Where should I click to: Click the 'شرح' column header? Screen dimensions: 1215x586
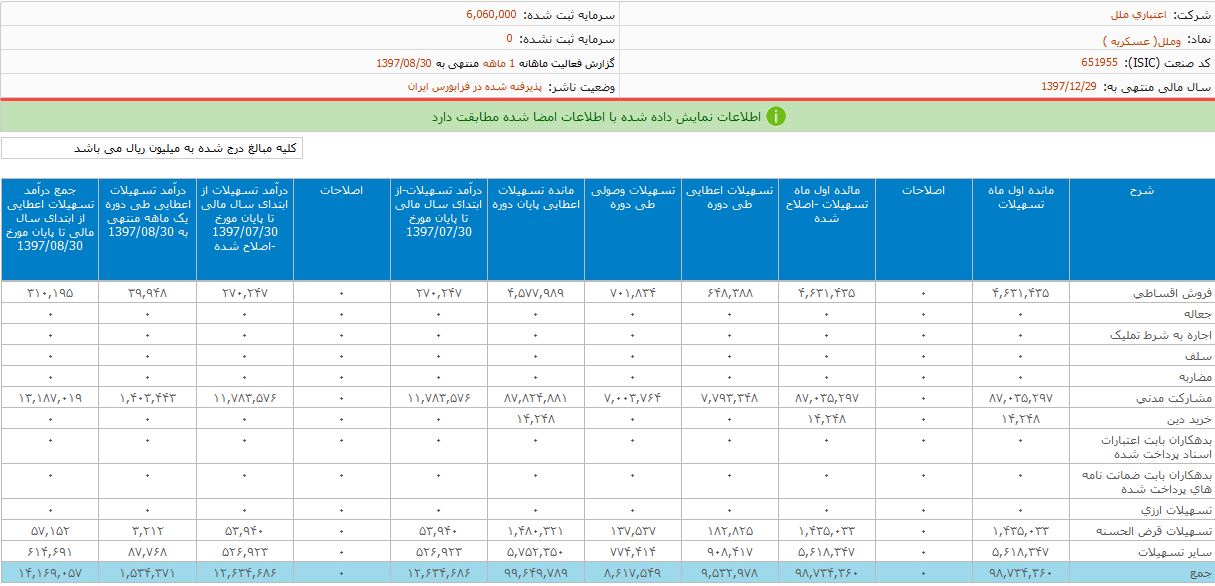click(x=1141, y=190)
